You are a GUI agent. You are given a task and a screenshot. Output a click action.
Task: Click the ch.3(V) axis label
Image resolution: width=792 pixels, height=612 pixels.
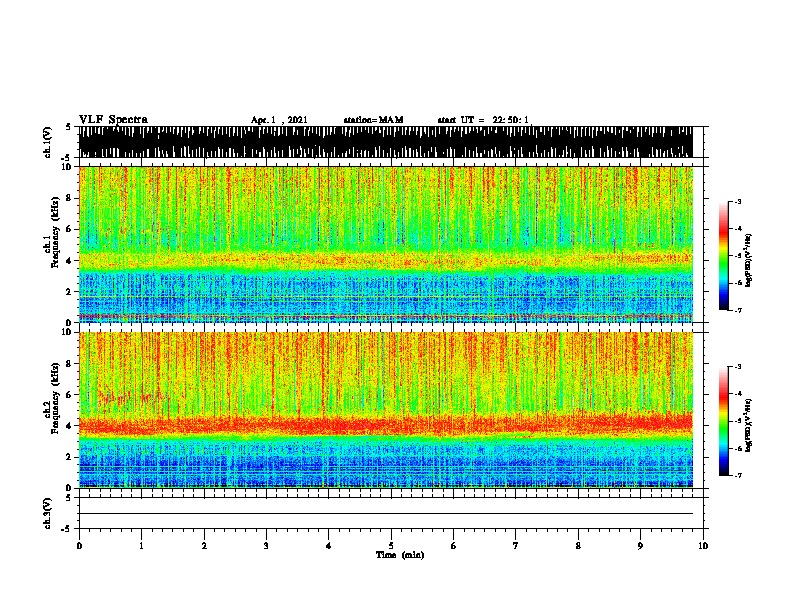47,513
